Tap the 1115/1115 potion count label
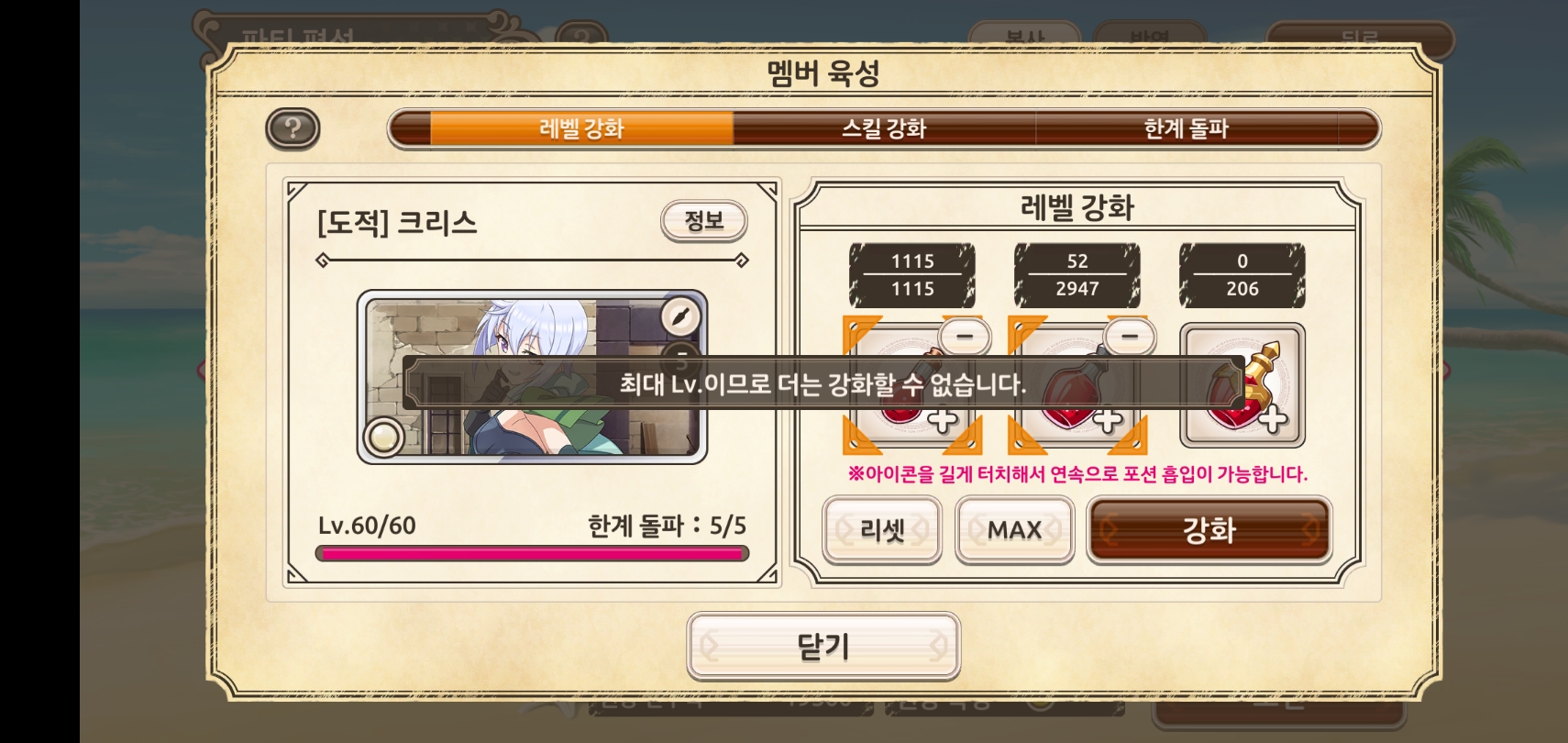Viewport: 1568px width, 743px height. (x=912, y=275)
